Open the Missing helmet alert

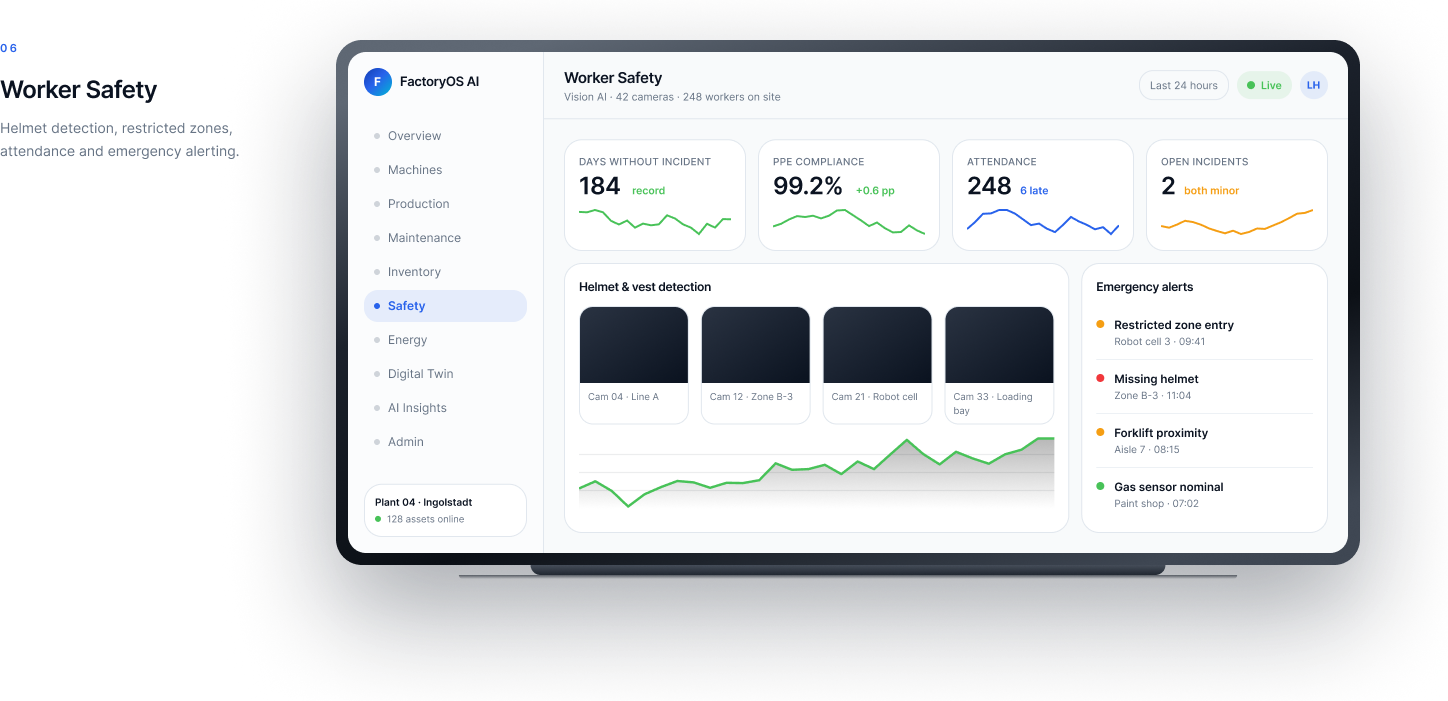tap(1204, 387)
